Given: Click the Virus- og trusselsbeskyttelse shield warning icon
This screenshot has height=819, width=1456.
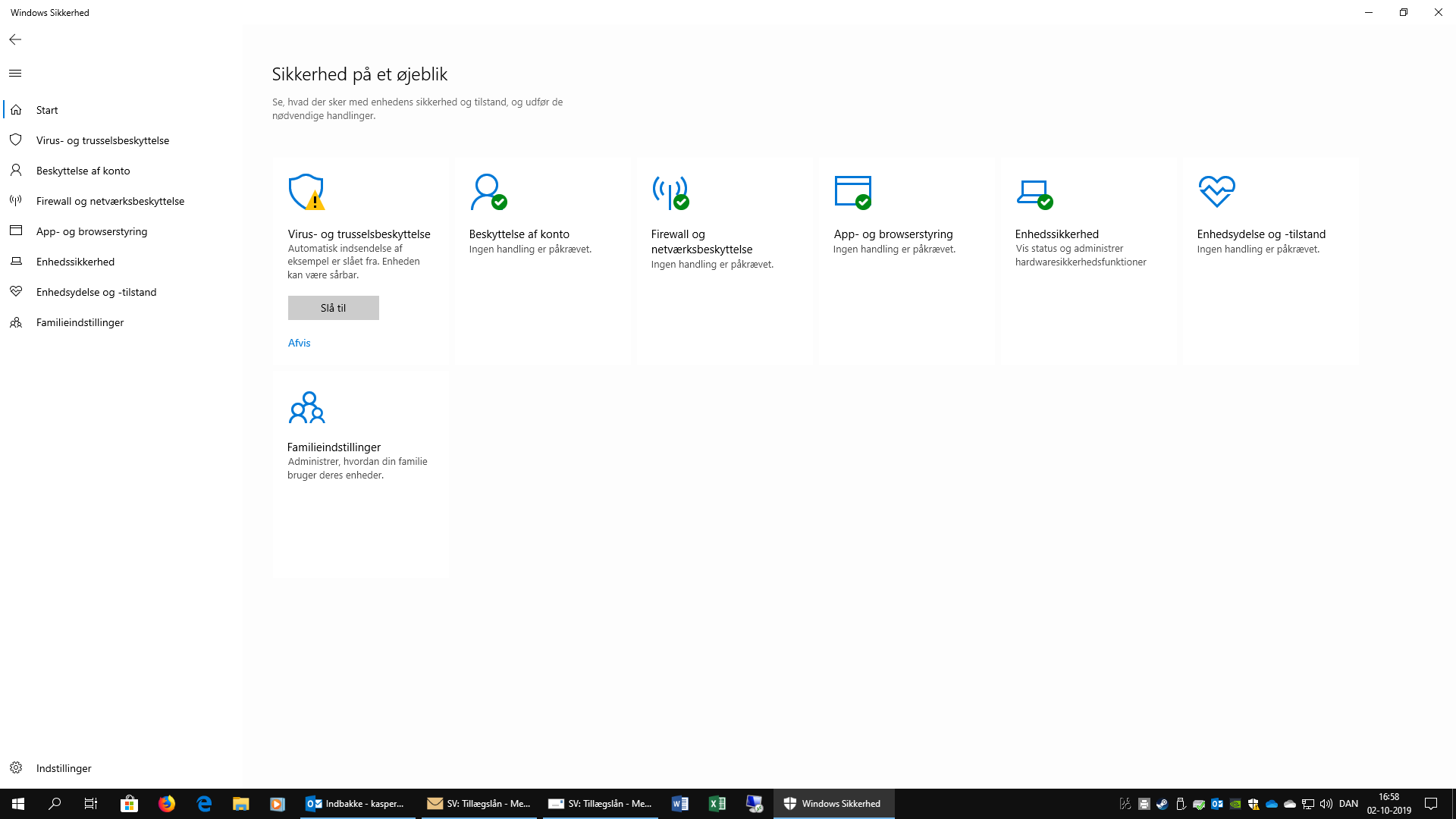Looking at the screenshot, I should (x=306, y=192).
